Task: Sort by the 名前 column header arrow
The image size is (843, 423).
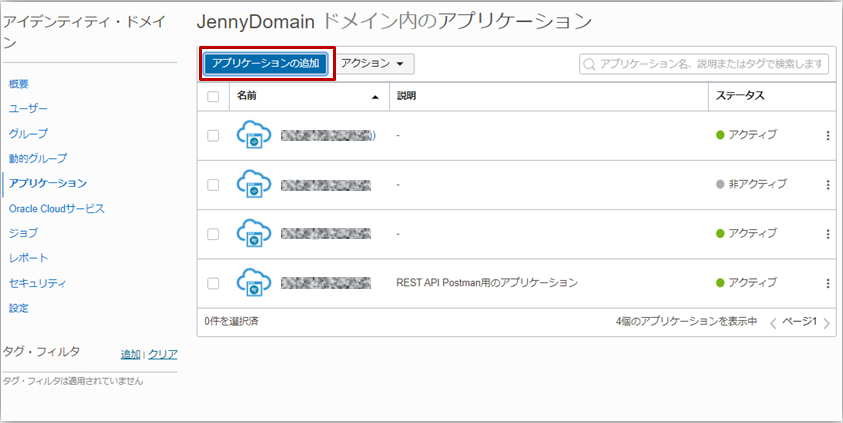Action: [x=376, y=97]
